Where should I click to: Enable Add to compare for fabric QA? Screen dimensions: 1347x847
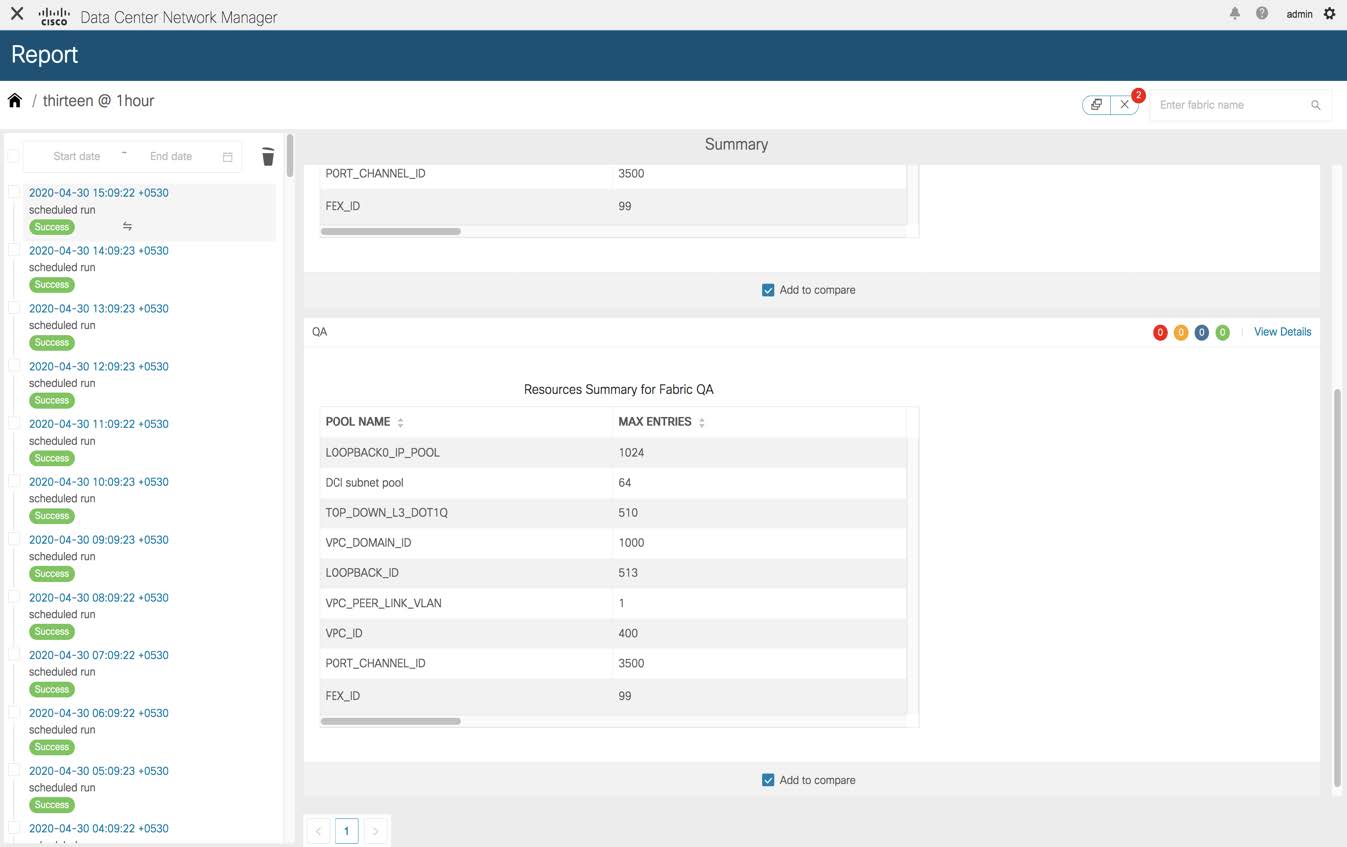[x=768, y=780]
